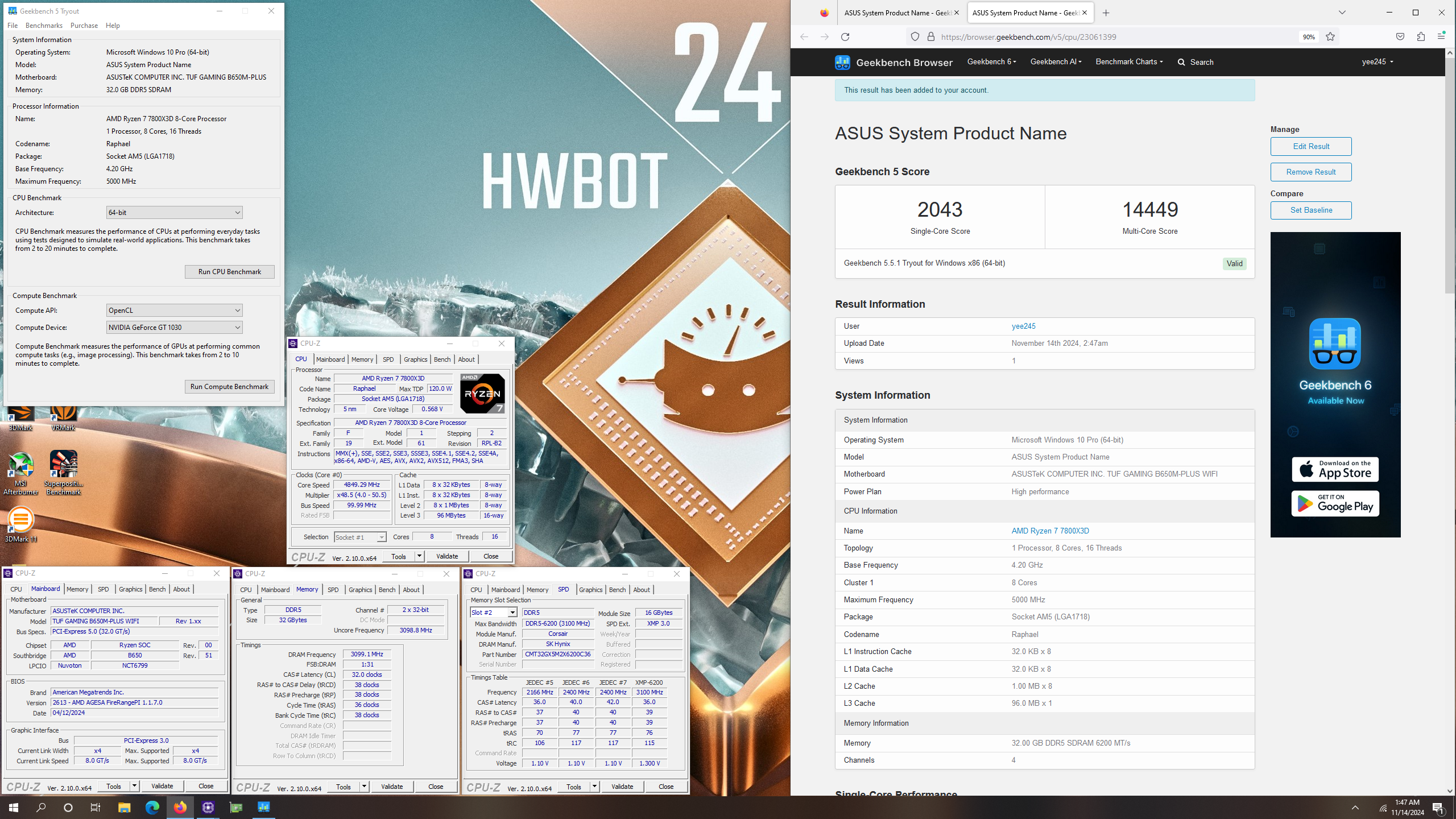
Task: Open the Cortana circle on the taskbar
Action: [x=68, y=807]
